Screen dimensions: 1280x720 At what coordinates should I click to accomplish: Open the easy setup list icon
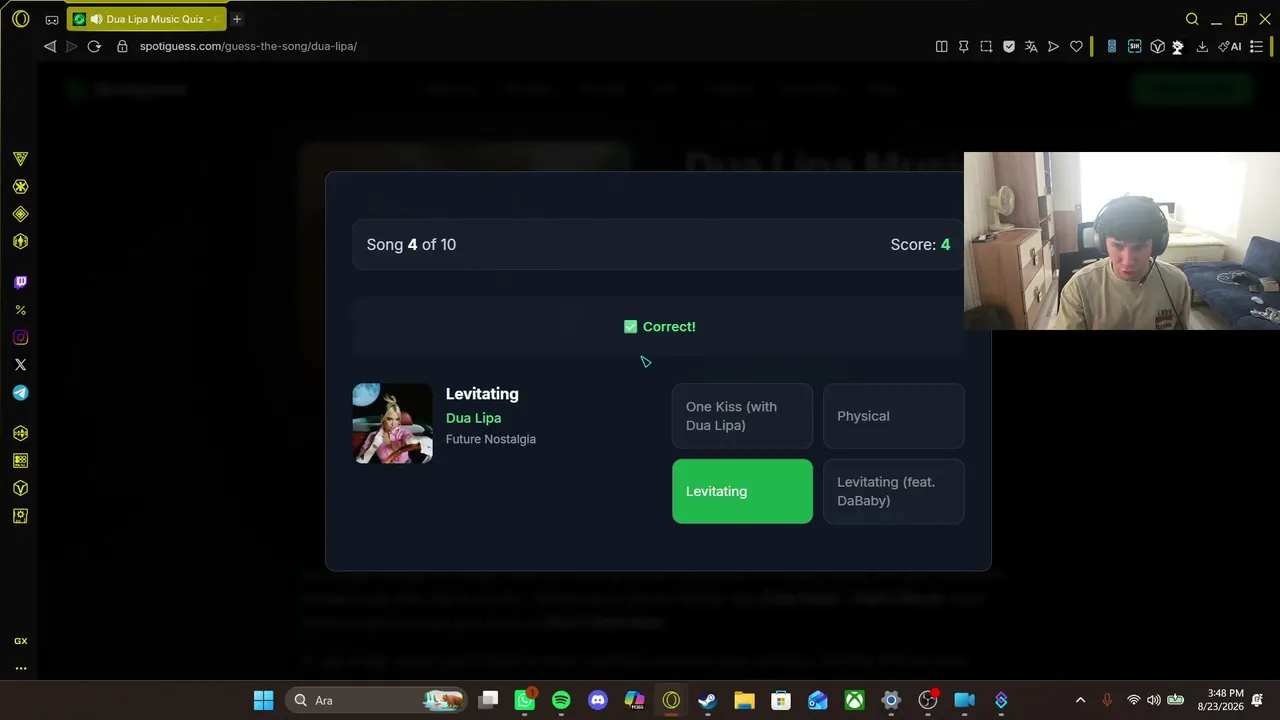(x=1257, y=46)
